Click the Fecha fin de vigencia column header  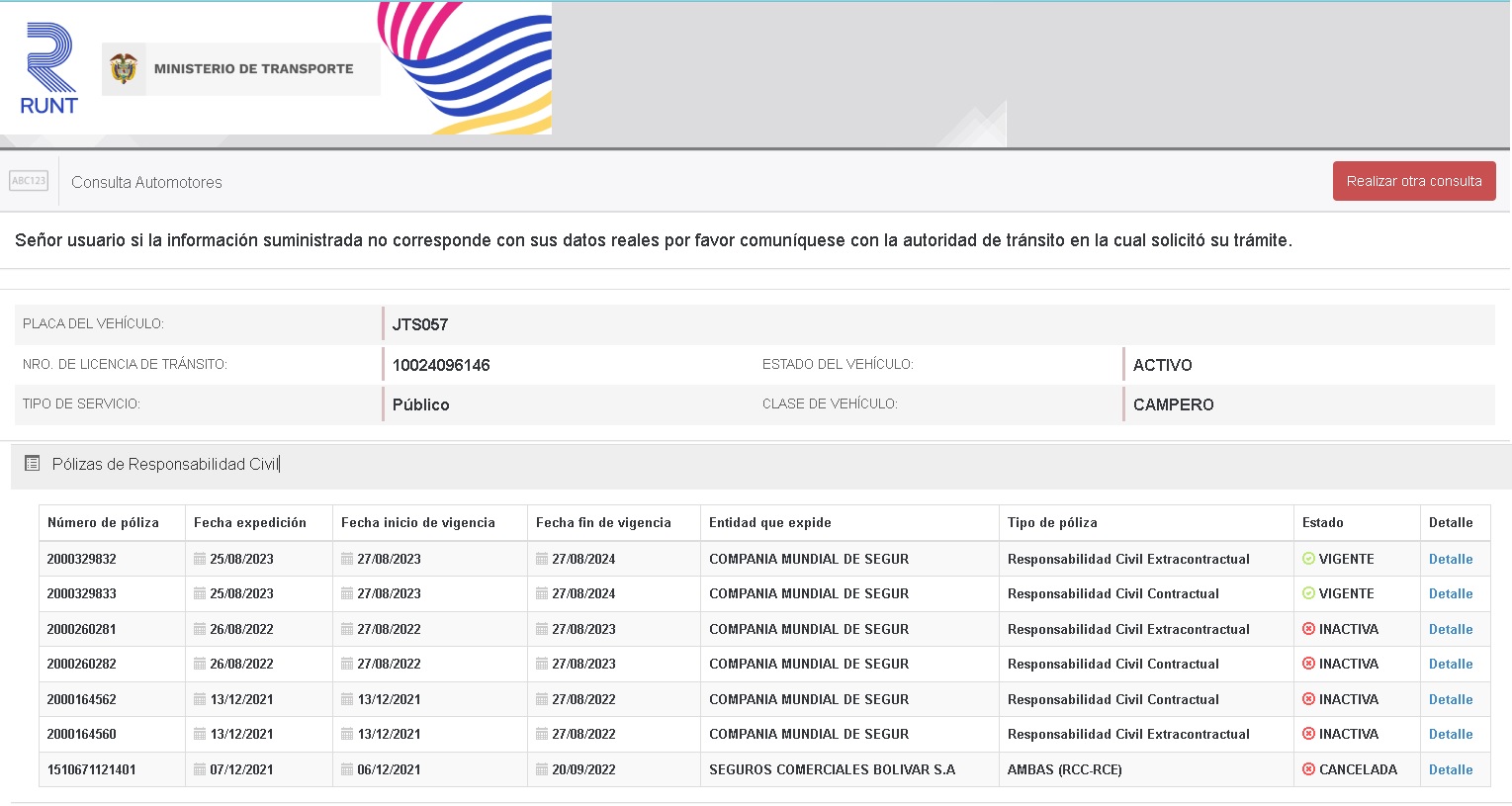coord(603,522)
